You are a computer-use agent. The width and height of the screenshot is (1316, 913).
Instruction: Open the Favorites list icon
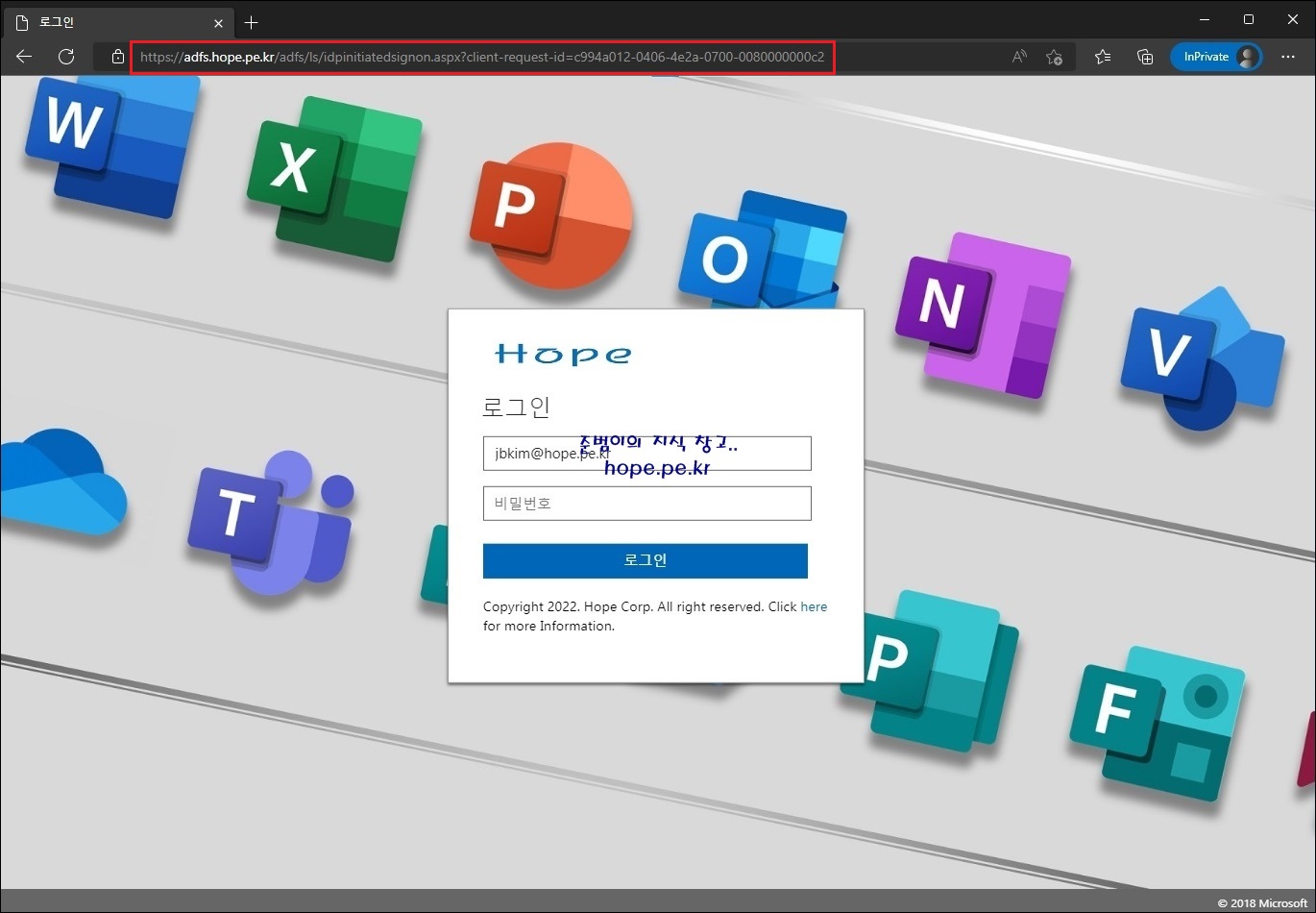tap(1103, 57)
